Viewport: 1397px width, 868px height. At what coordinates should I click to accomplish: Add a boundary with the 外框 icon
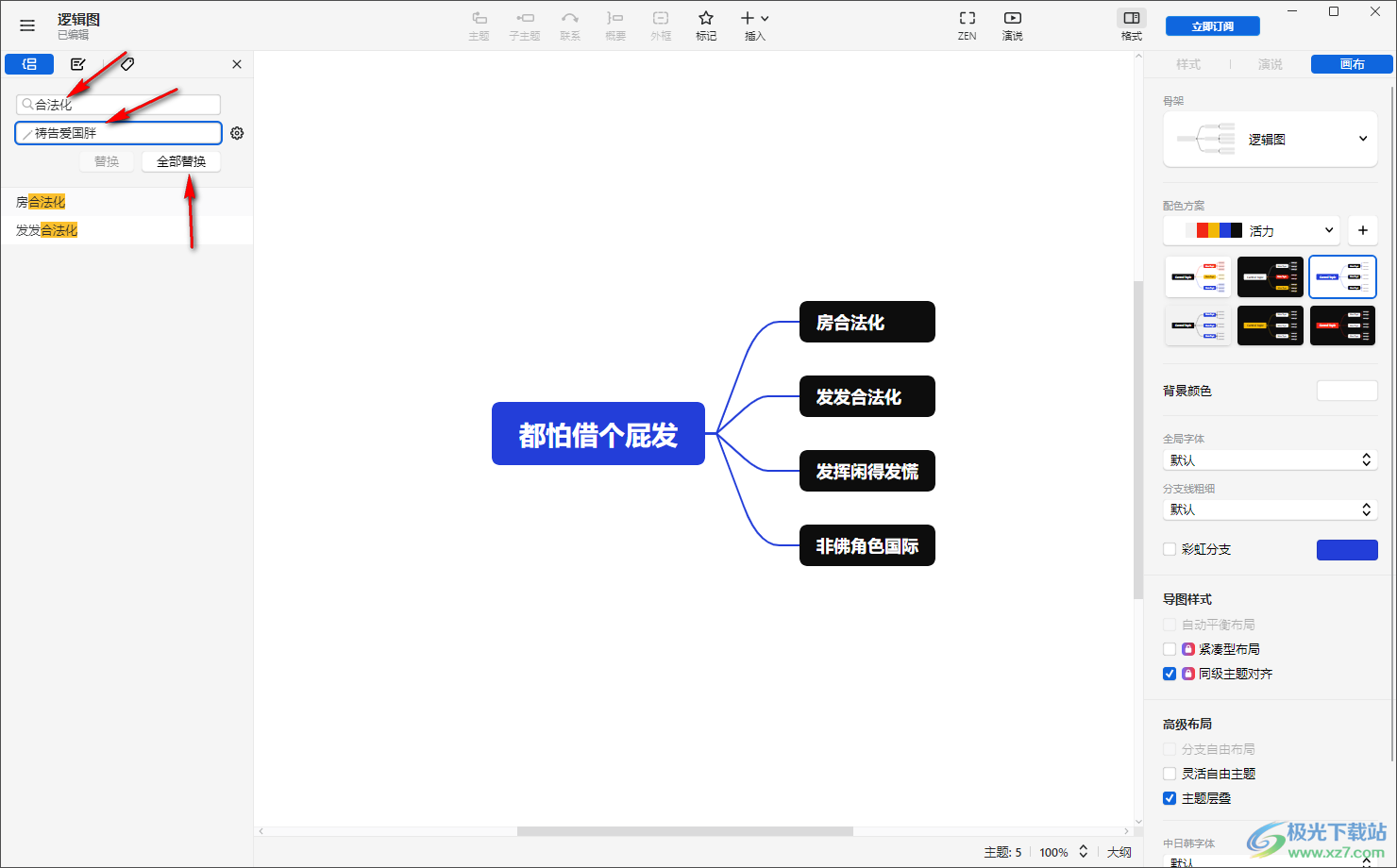click(661, 25)
